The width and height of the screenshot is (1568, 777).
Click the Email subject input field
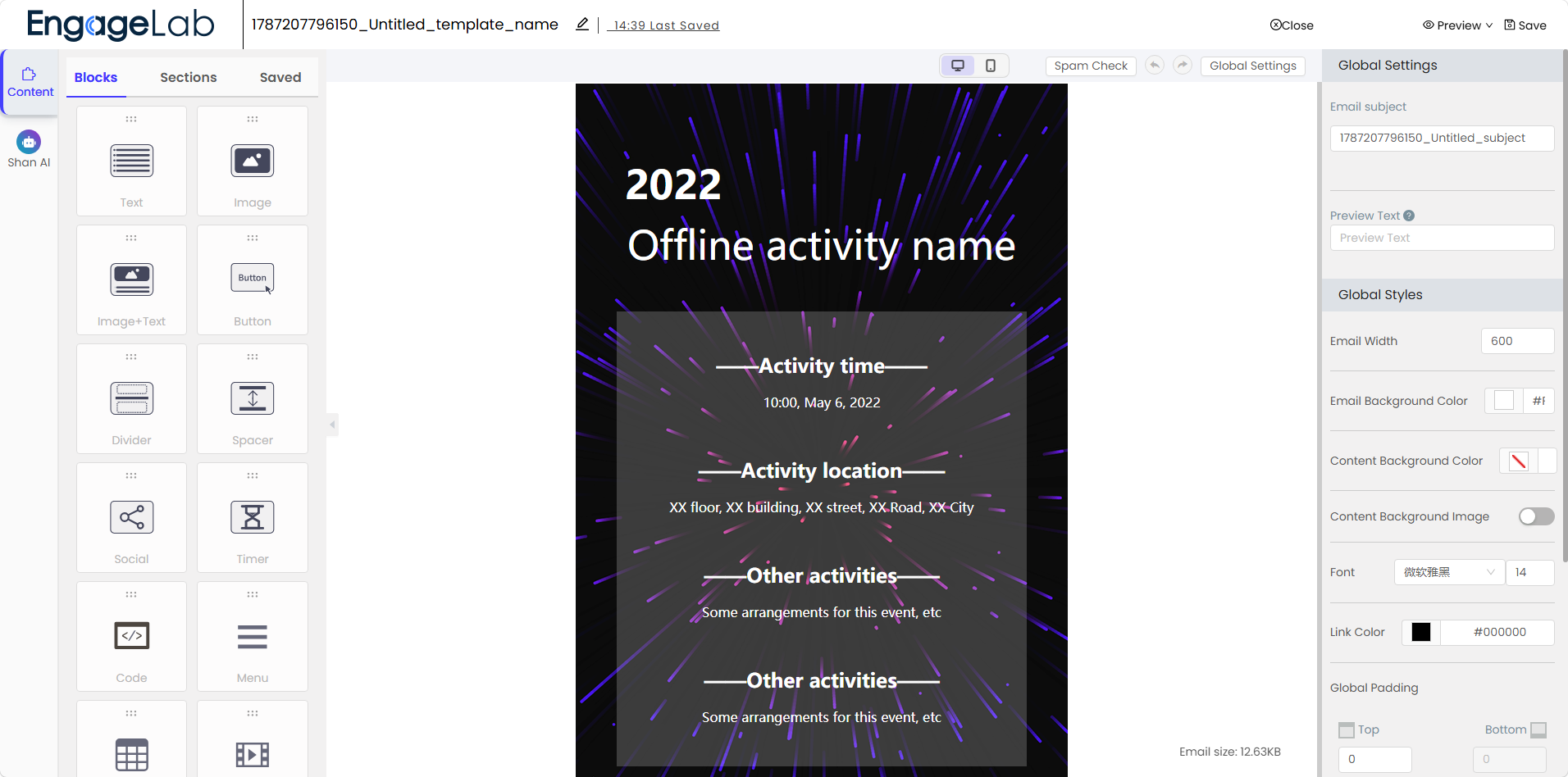click(1442, 138)
